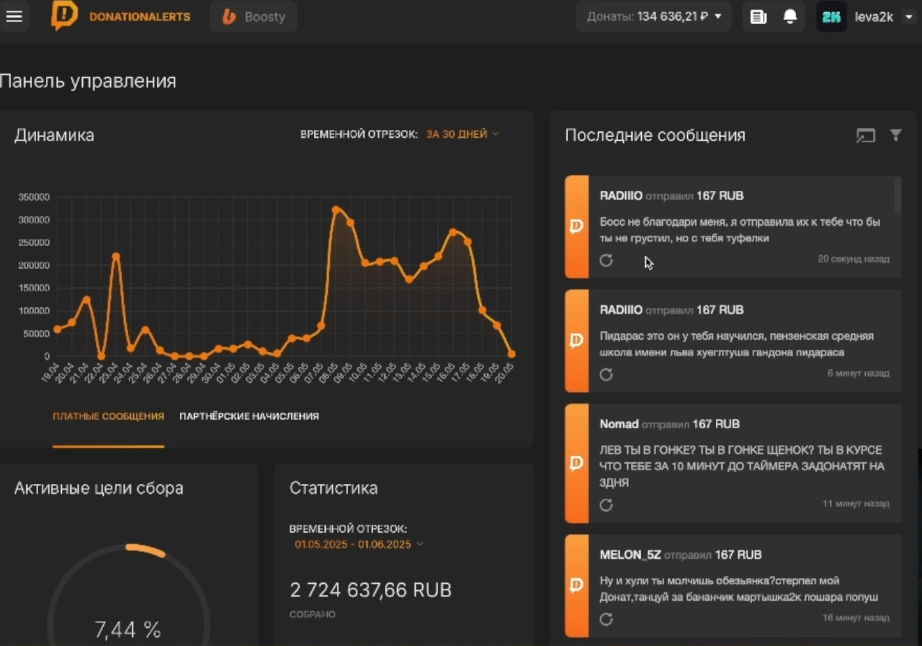Image resolution: width=922 pixels, height=646 pixels.
Task: Click the MELON_5Z sender name
Action: pos(630,555)
